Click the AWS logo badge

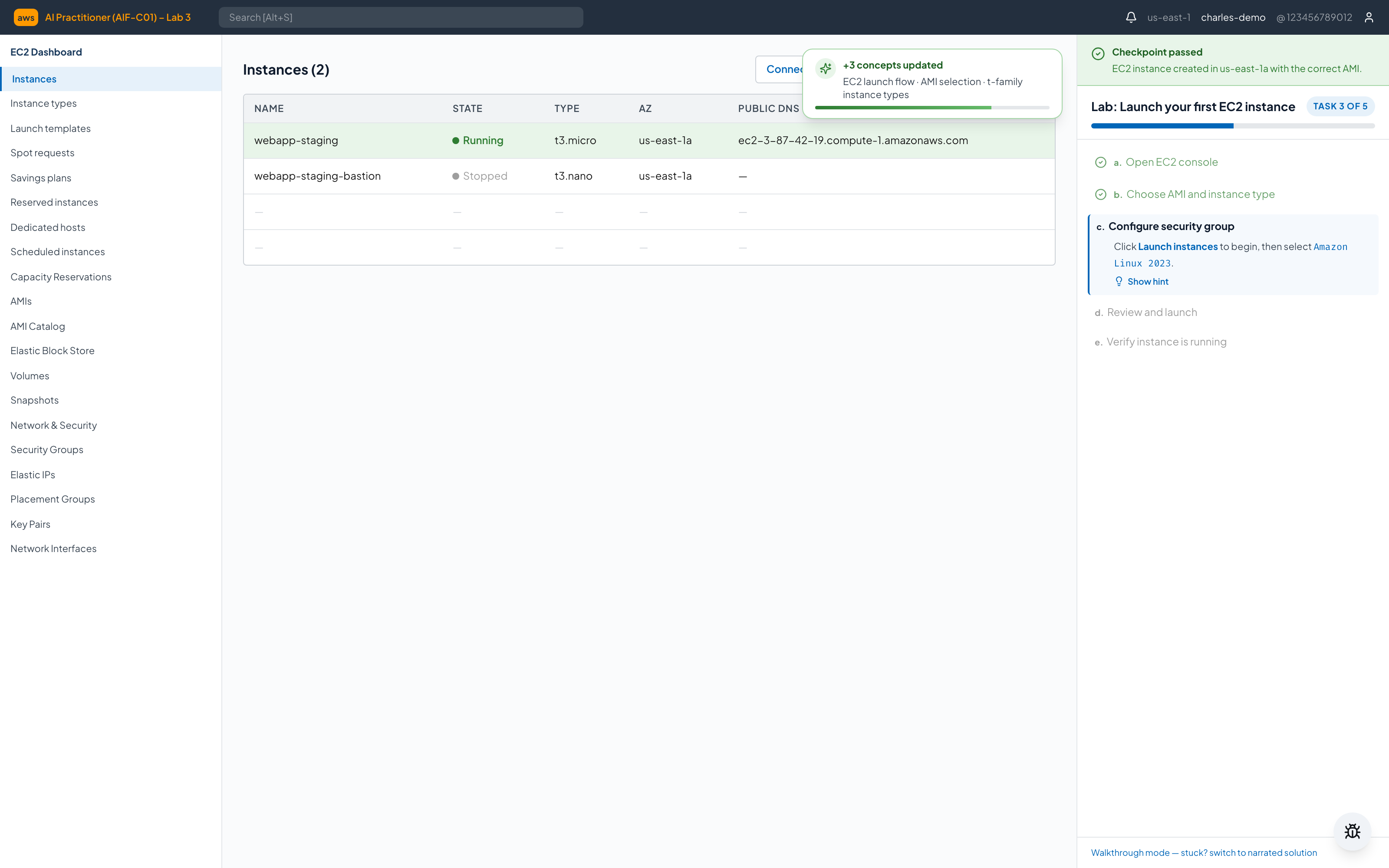coord(26,17)
